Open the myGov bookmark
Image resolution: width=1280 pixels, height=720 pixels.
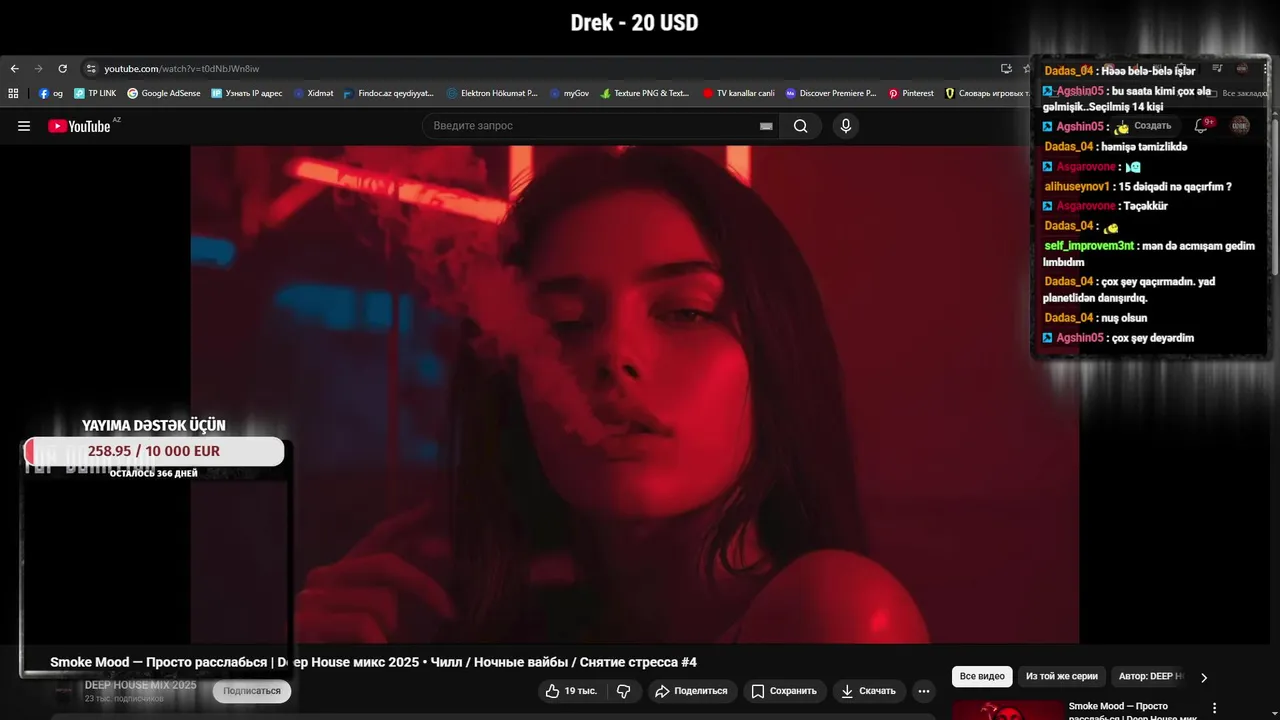569,93
